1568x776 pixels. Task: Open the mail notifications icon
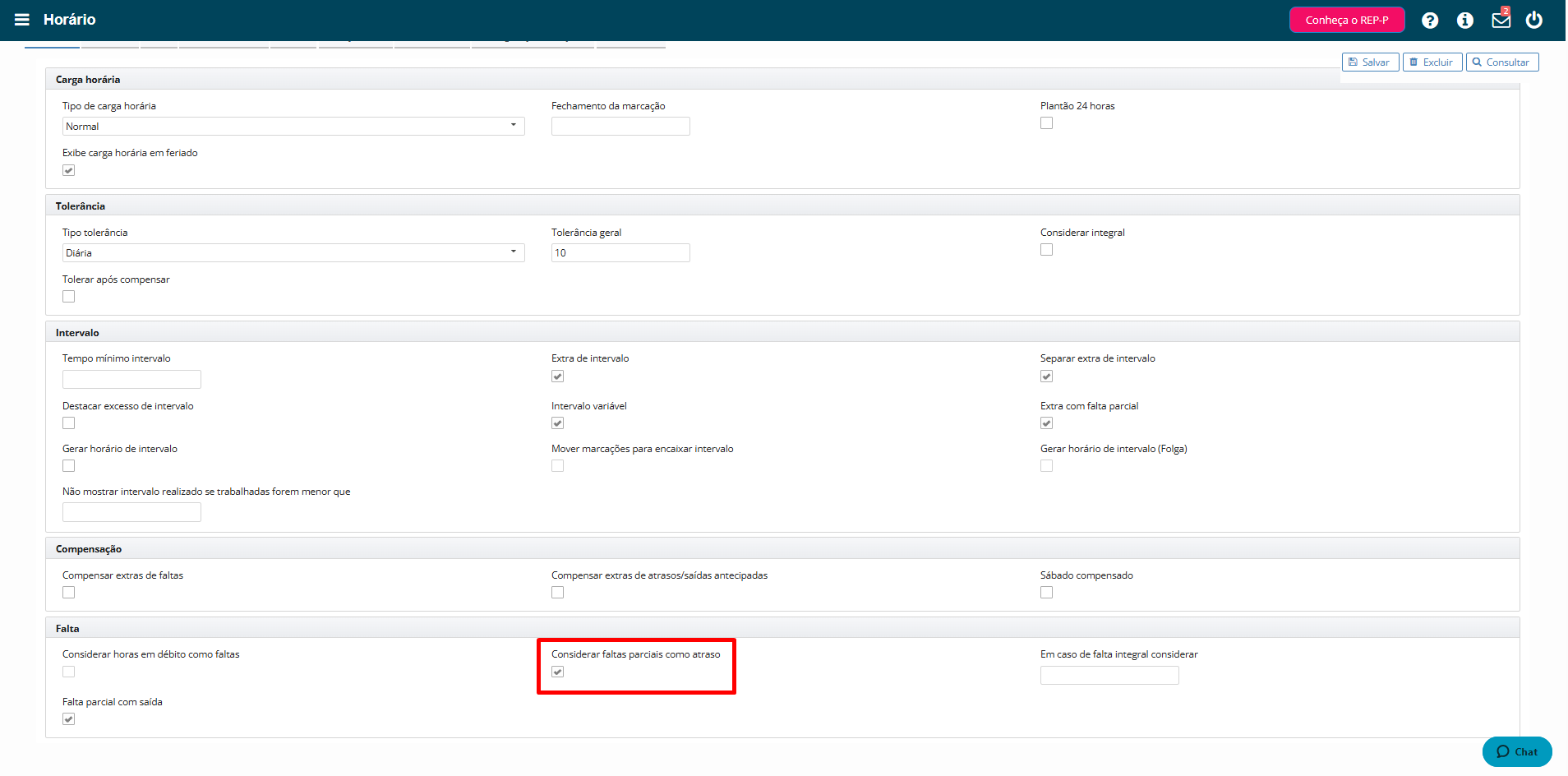pos(1501,19)
